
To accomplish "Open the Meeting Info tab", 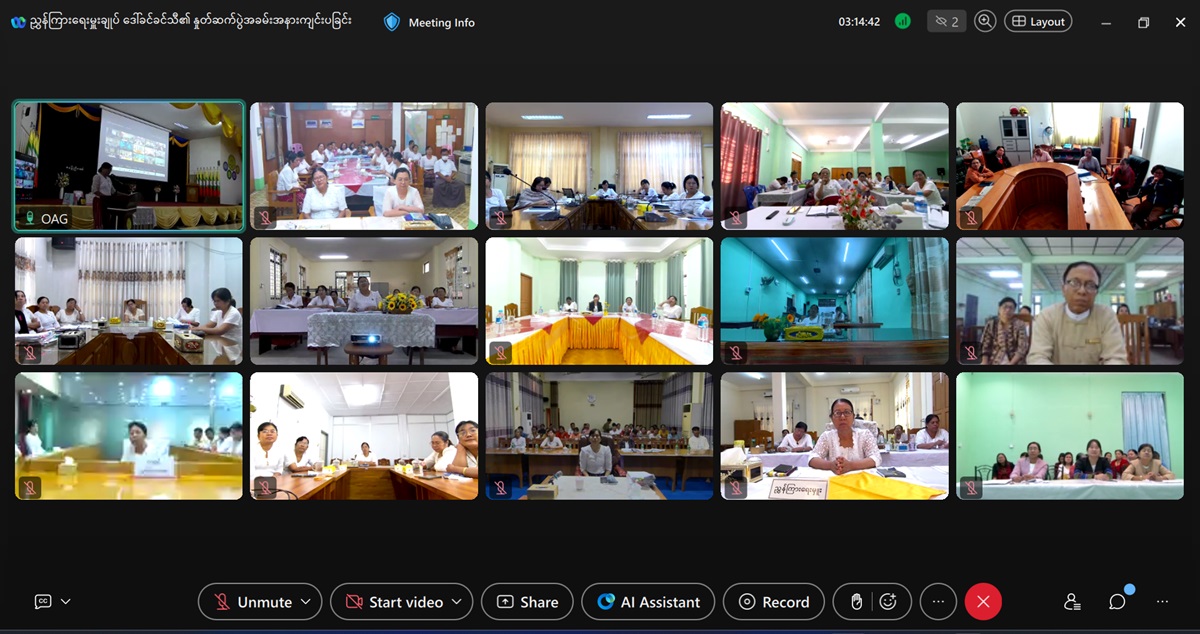I will 430,22.
